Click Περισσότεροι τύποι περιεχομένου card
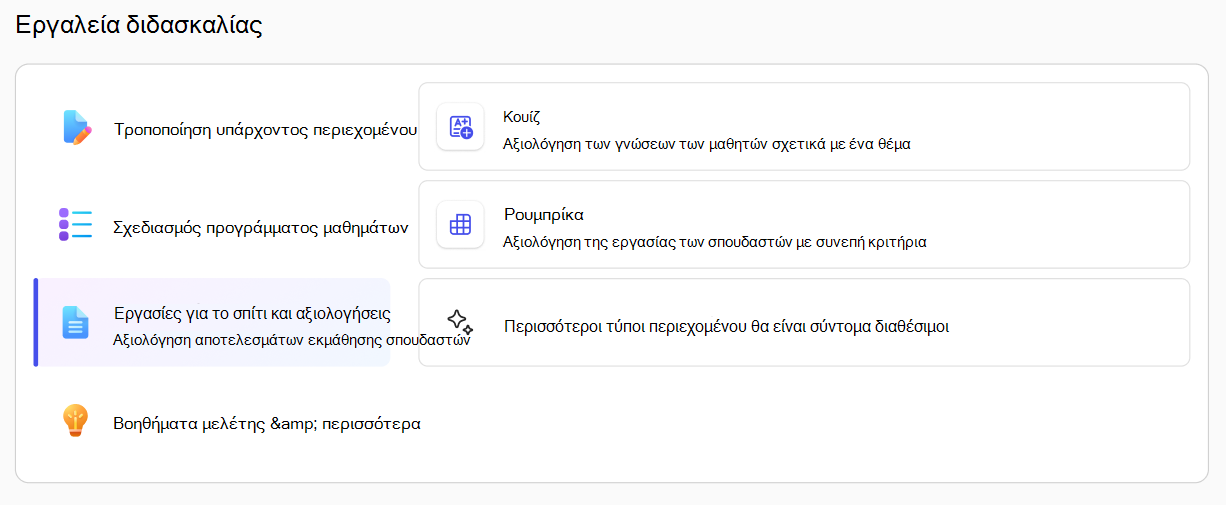 [804, 323]
